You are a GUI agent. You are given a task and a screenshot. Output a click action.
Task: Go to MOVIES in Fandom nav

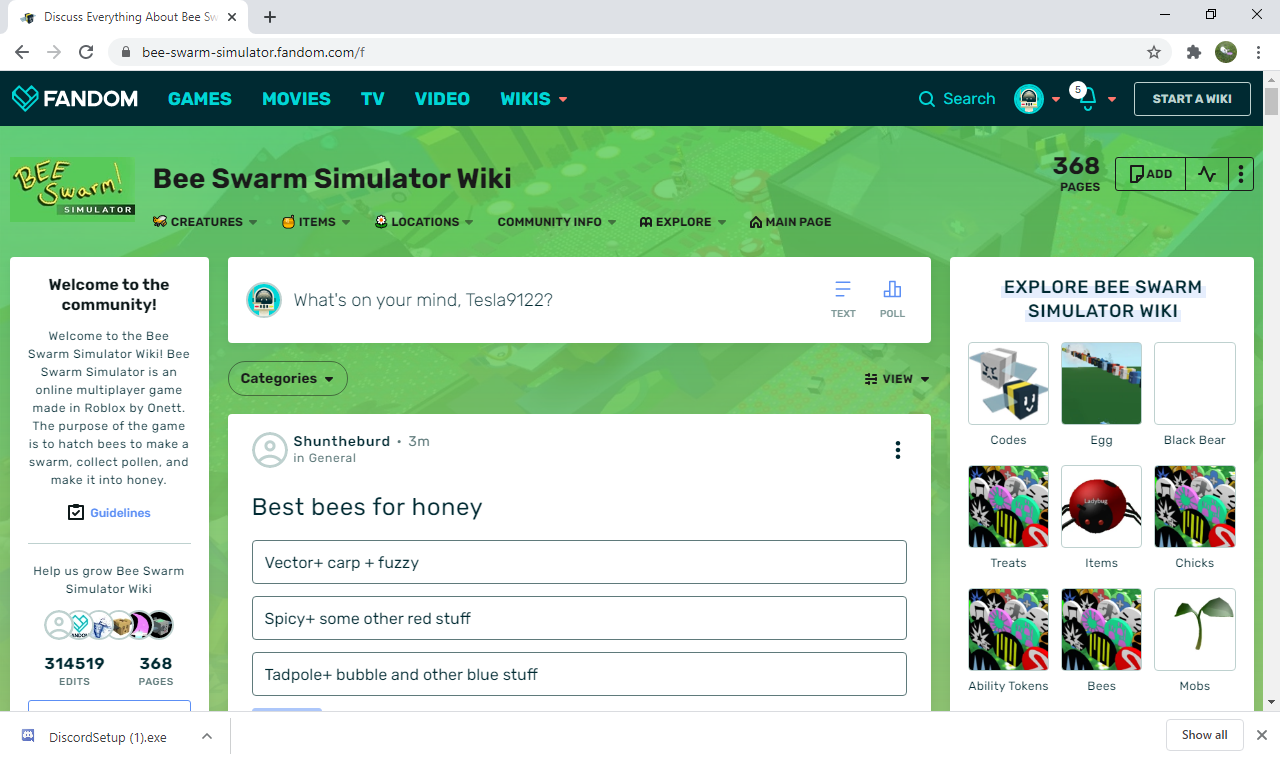296,99
